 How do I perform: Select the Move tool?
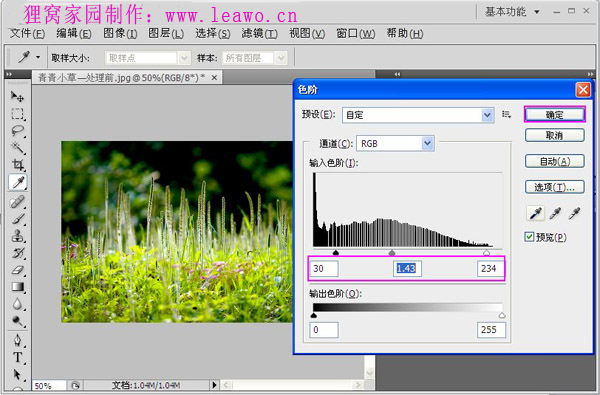pos(17,96)
